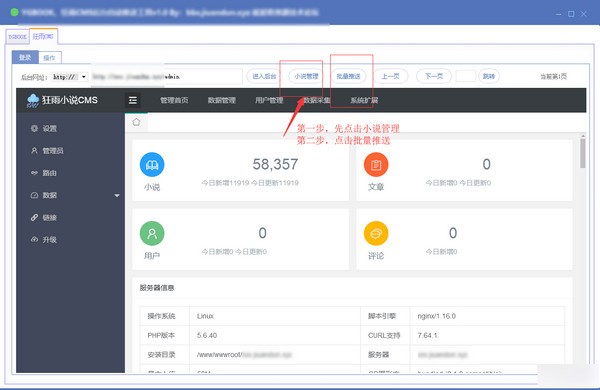Screen dimensions: 600x390
Task: Click the green status dot in title bar
Action: coord(15,12)
